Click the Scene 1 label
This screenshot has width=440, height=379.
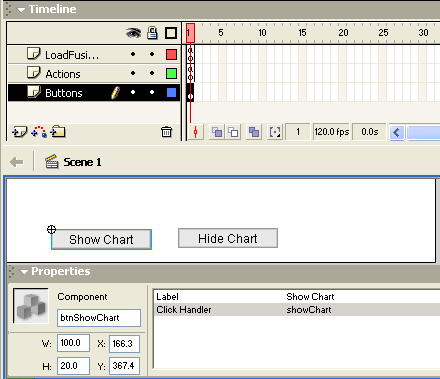pos(82,162)
